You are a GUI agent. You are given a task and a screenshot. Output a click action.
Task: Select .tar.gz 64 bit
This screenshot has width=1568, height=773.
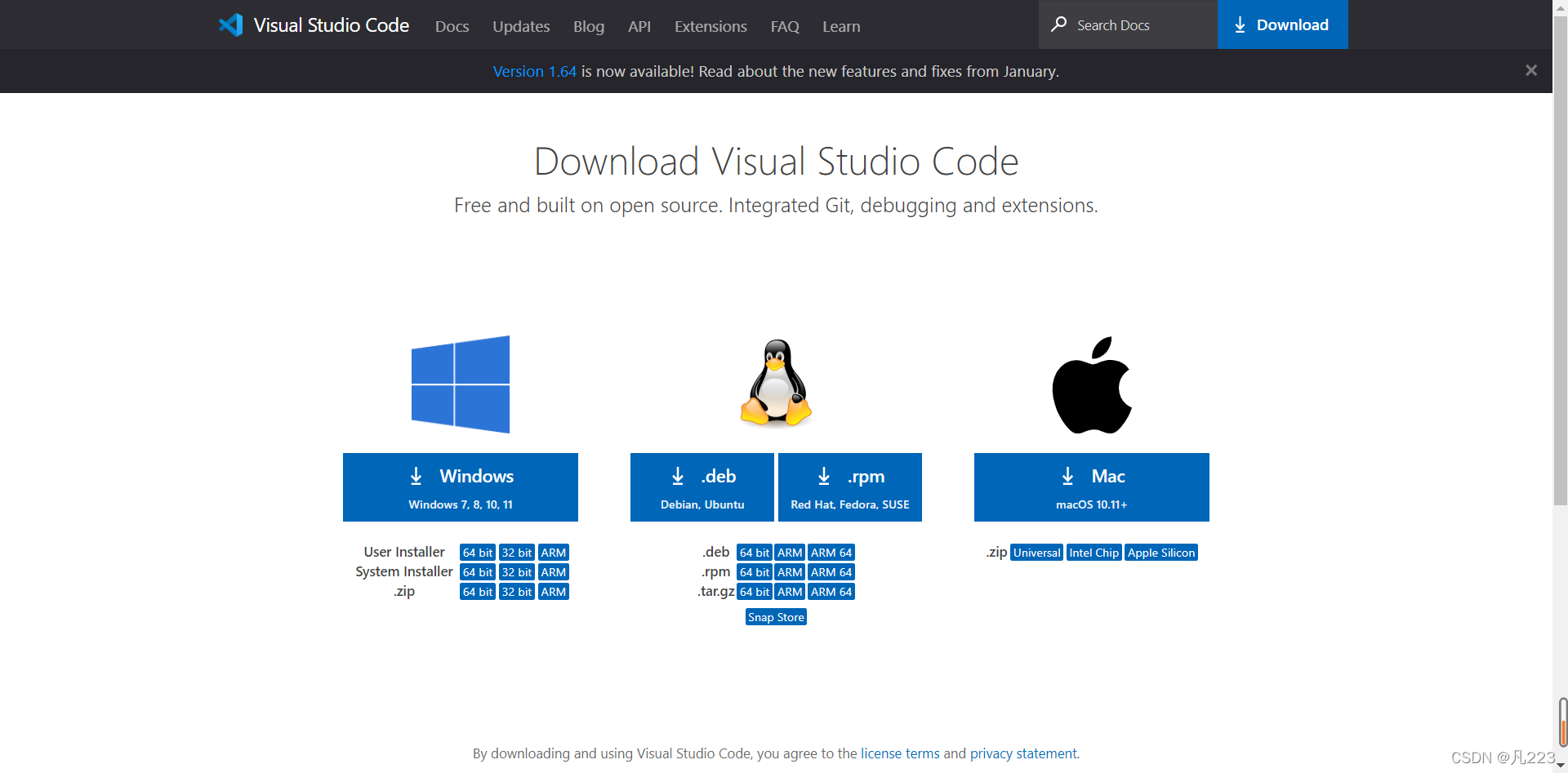point(755,592)
